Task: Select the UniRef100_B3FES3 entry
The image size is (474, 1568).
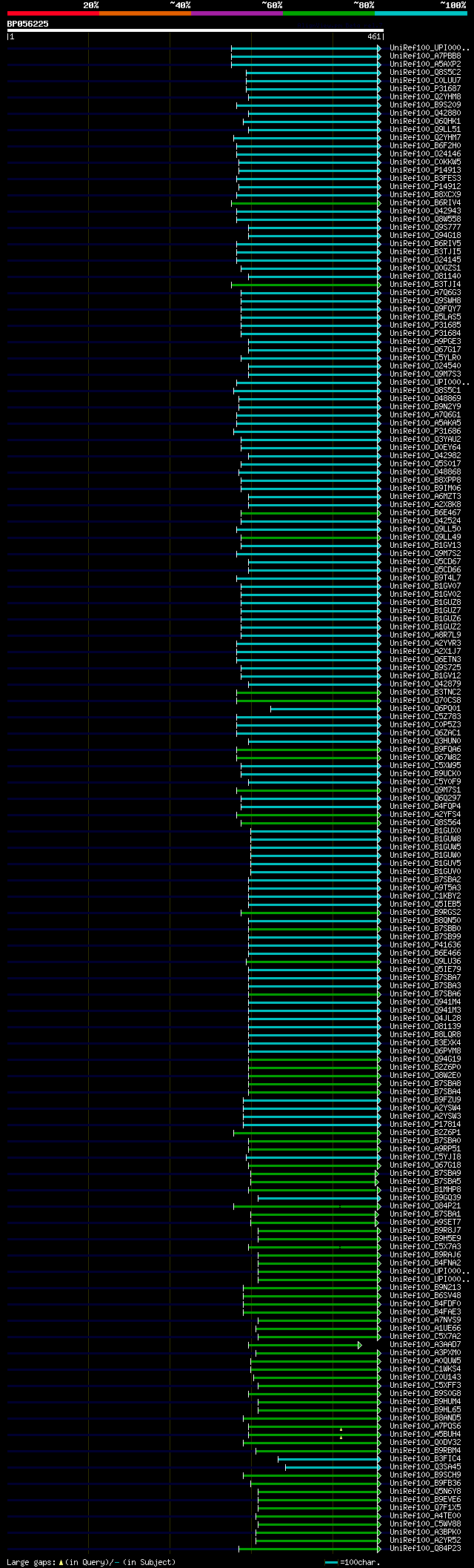Action: (x=425, y=178)
